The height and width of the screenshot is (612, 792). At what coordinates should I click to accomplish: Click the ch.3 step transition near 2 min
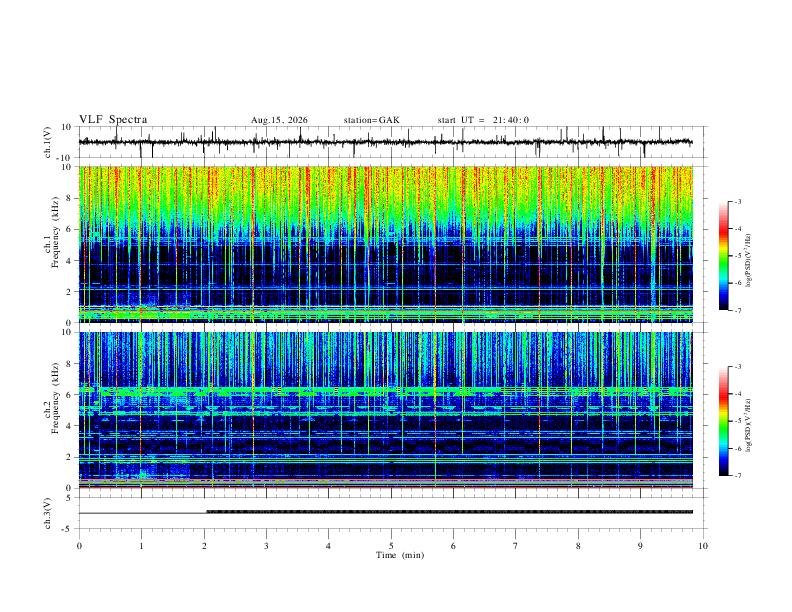[x=206, y=512]
